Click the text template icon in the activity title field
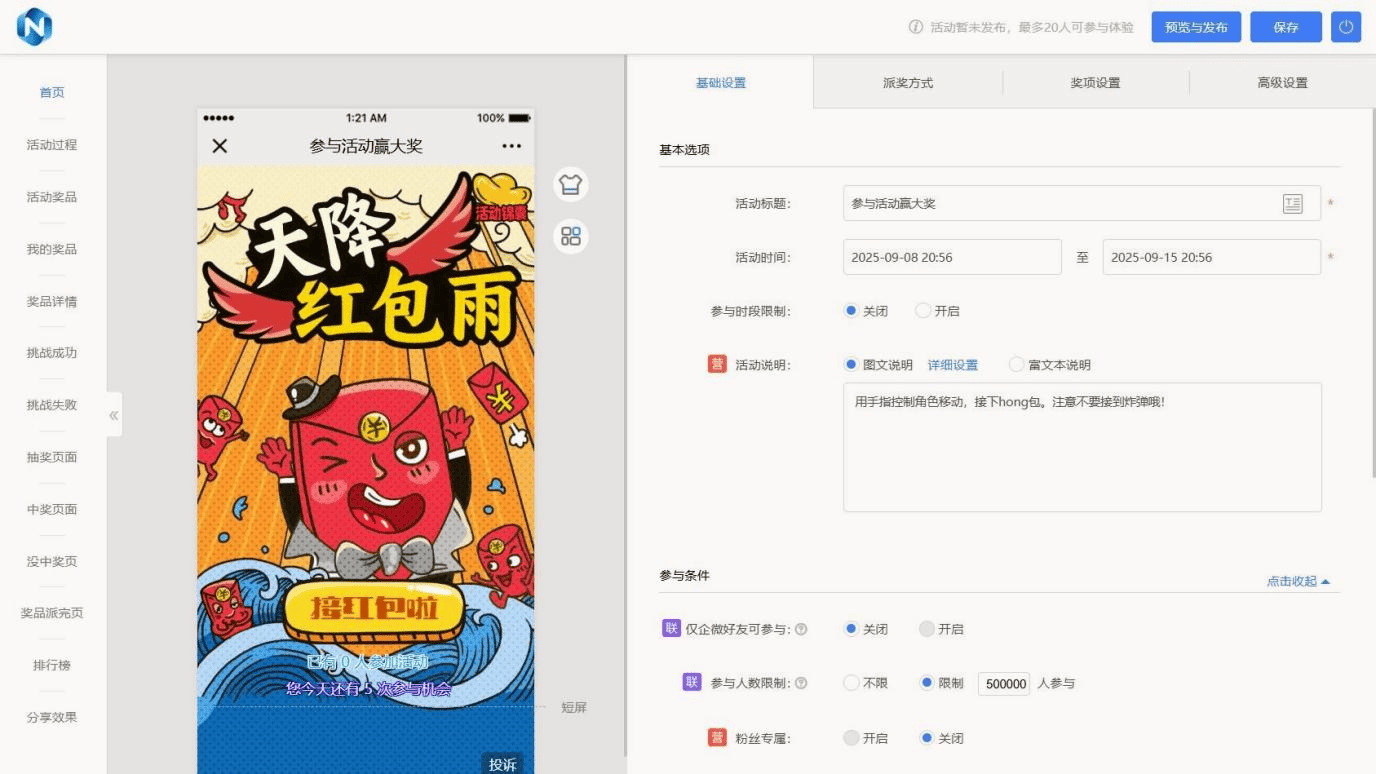Image resolution: width=1376 pixels, height=774 pixels. pos(1292,204)
